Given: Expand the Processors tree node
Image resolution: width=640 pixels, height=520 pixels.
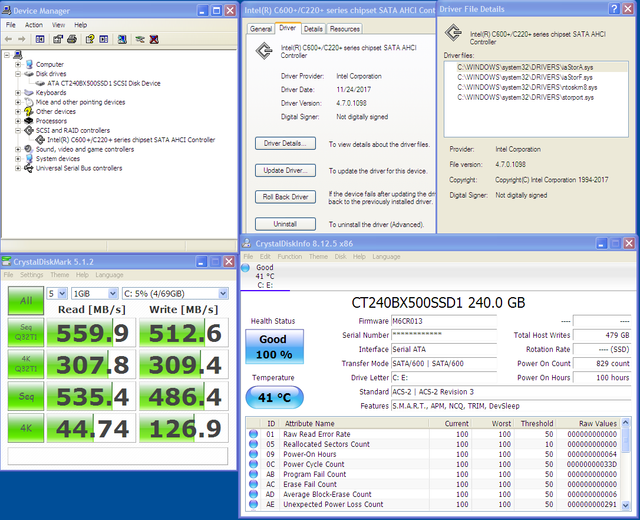Looking at the screenshot, I should pyautogui.click(x=18, y=121).
